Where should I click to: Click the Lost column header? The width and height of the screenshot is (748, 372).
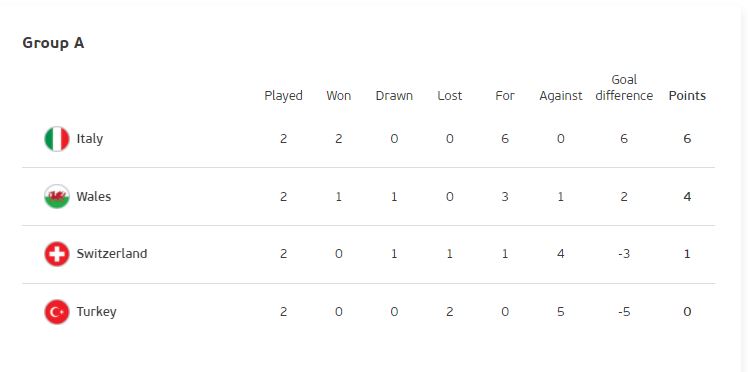tap(449, 96)
